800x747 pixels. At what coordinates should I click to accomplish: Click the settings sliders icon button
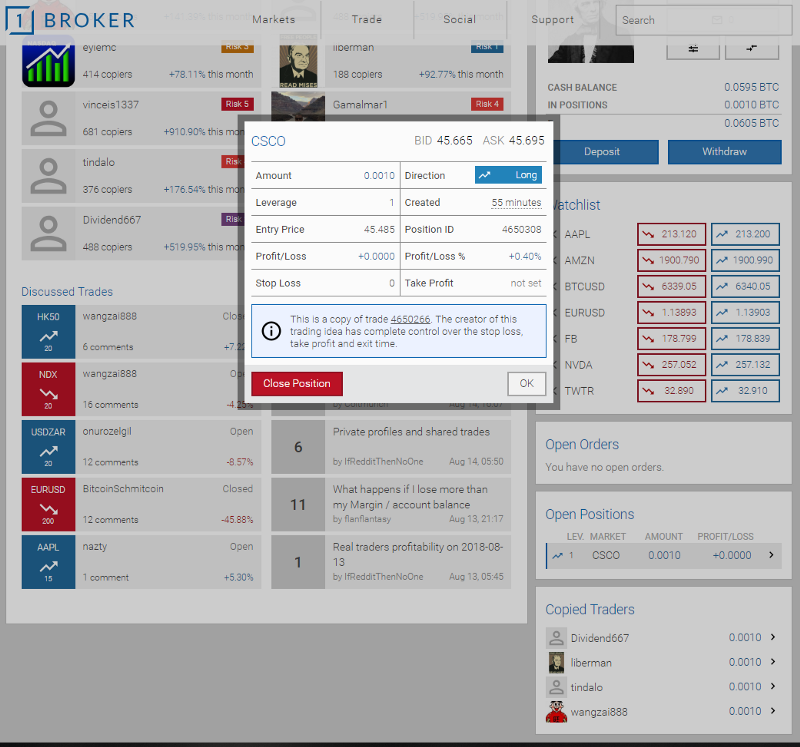tap(693, 49)
